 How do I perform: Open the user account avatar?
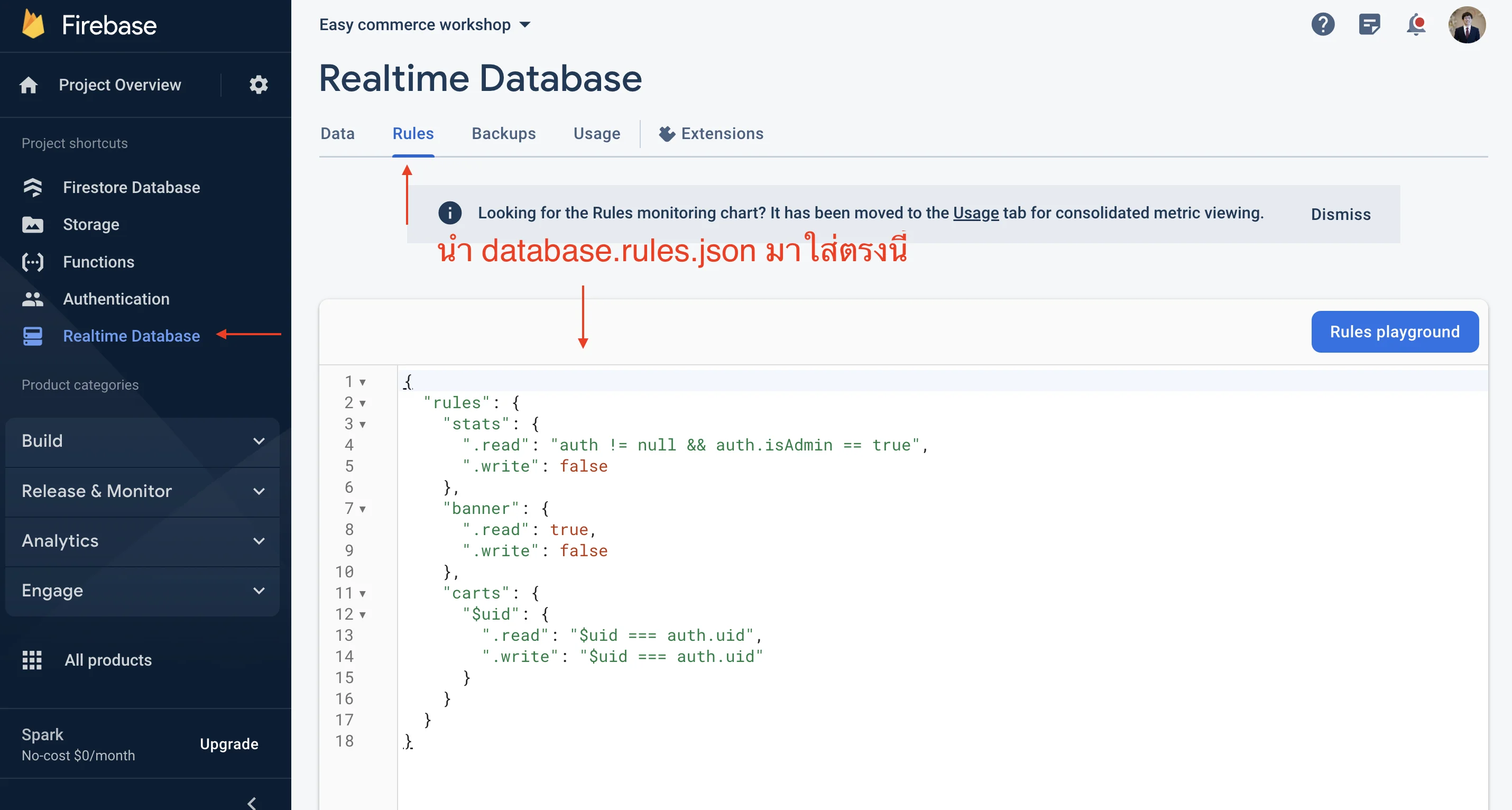pos(1467,25)
